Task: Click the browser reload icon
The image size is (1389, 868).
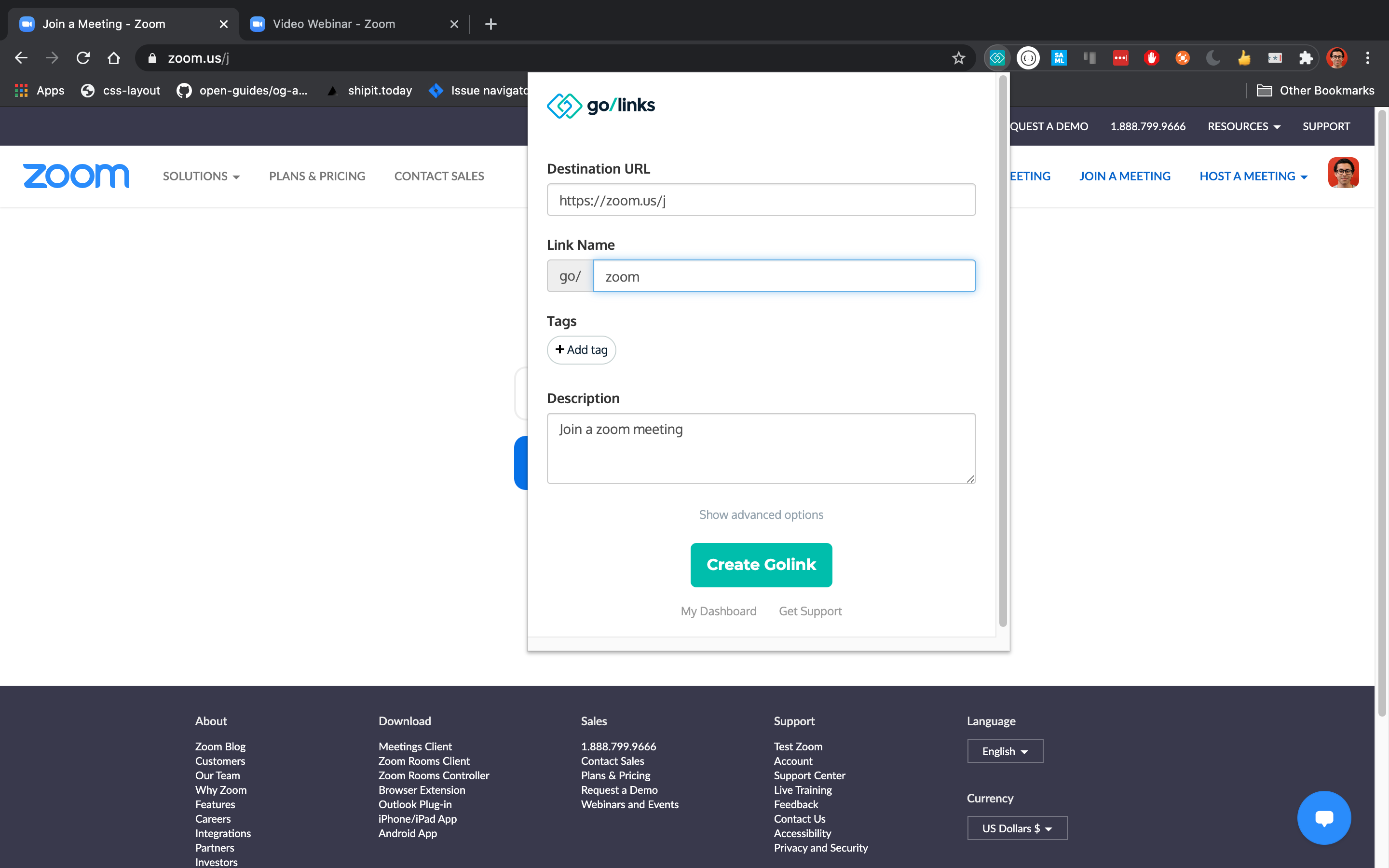Action: click(x=83, y=58)
